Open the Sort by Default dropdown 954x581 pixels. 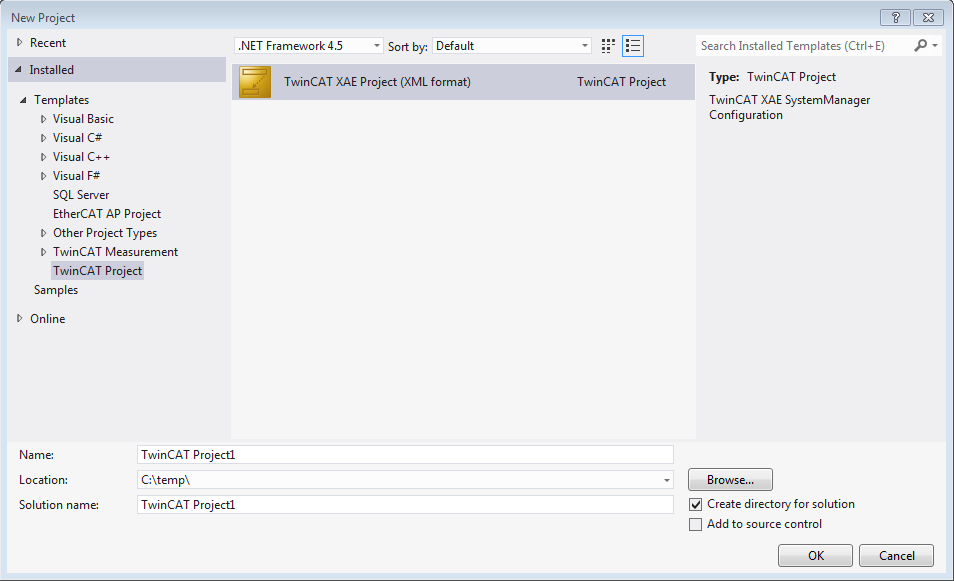(x=512, y=46)
